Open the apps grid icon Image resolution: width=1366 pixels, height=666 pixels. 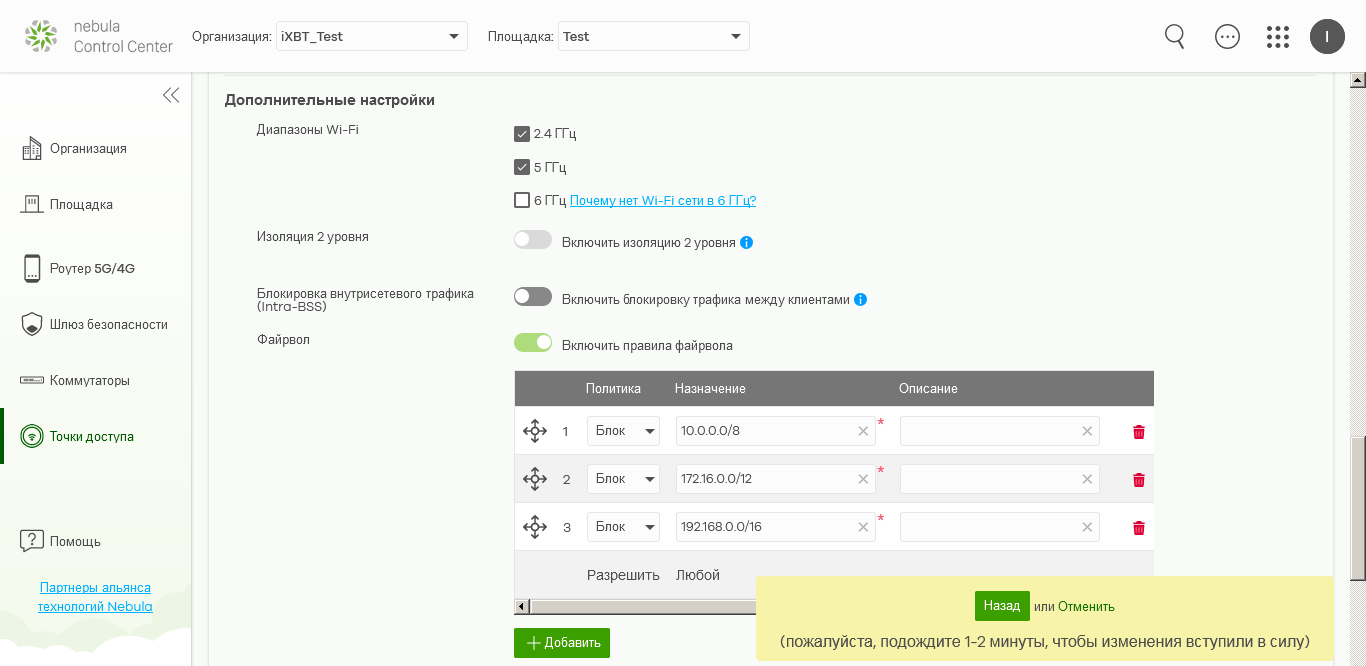click(1277, 37)
